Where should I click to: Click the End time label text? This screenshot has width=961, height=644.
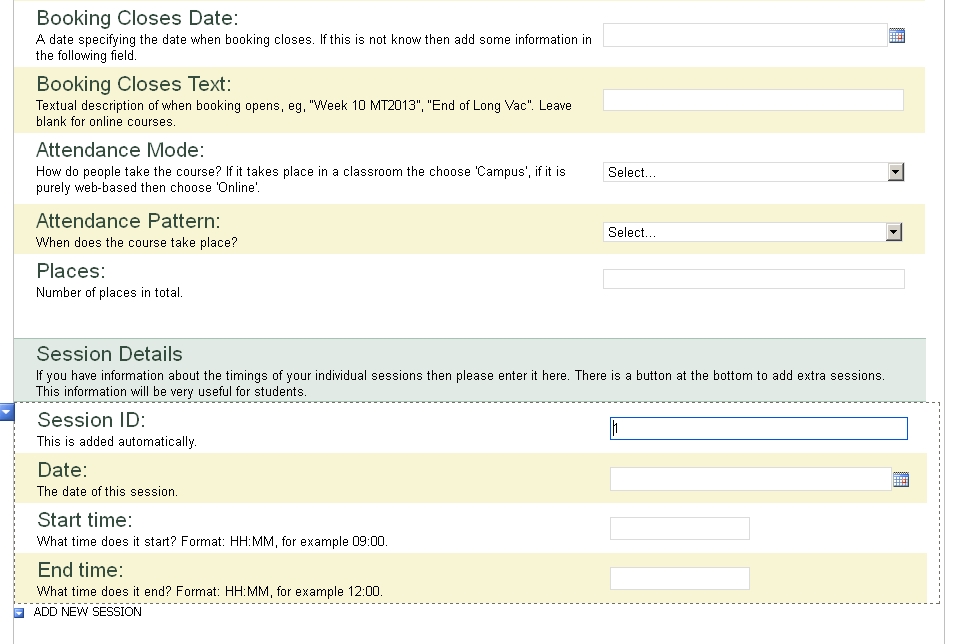click(x=81, y=570)
